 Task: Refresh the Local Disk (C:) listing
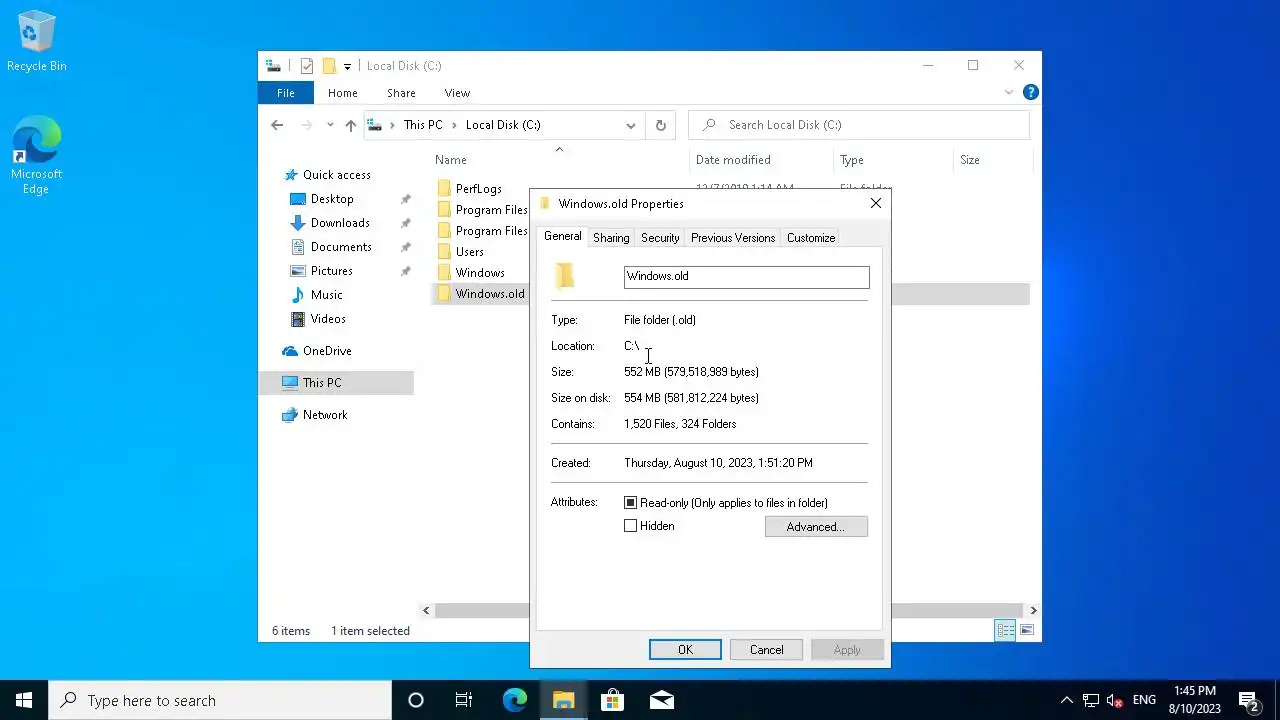[x=660, y=125]
